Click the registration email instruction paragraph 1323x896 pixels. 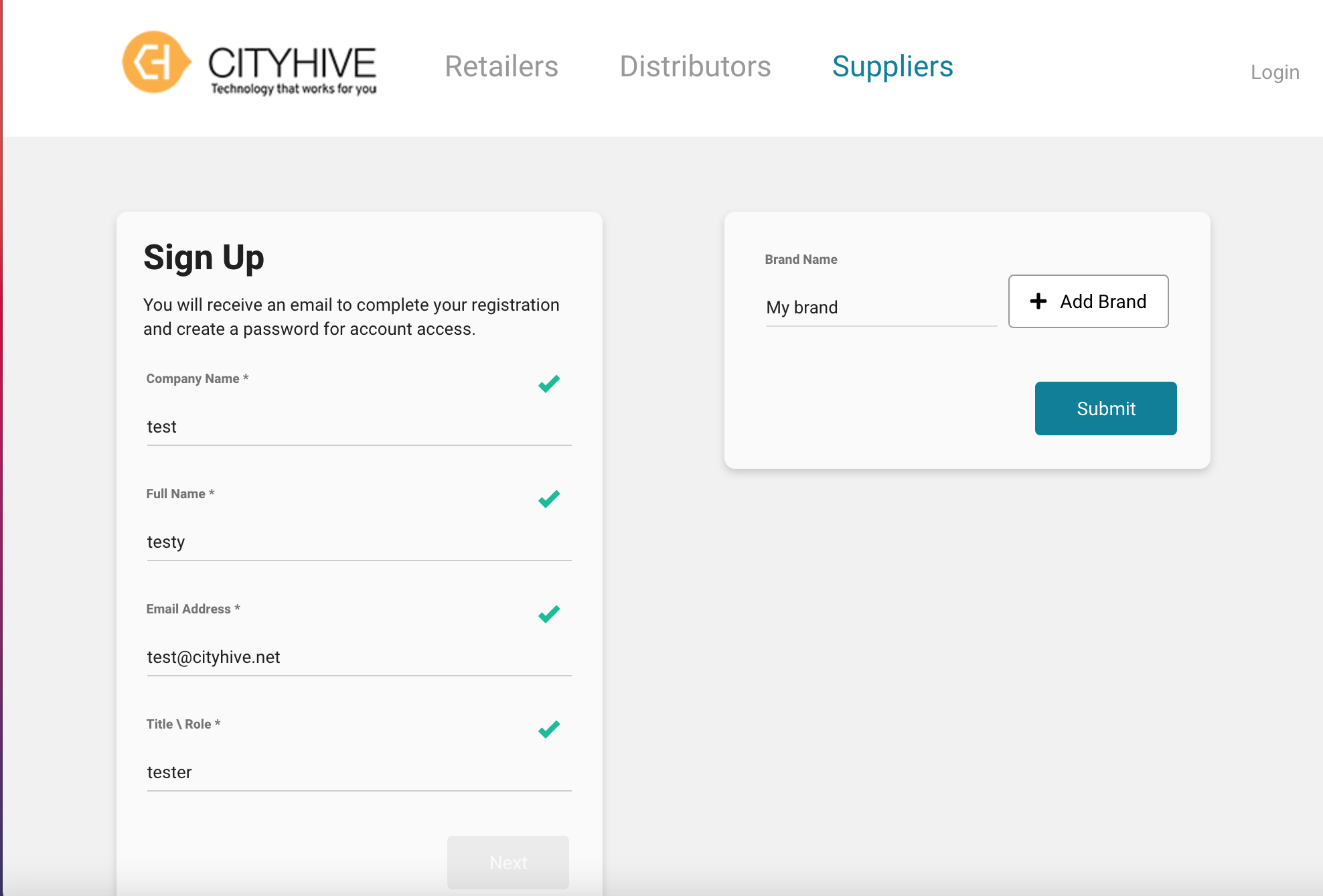point(352,317)
